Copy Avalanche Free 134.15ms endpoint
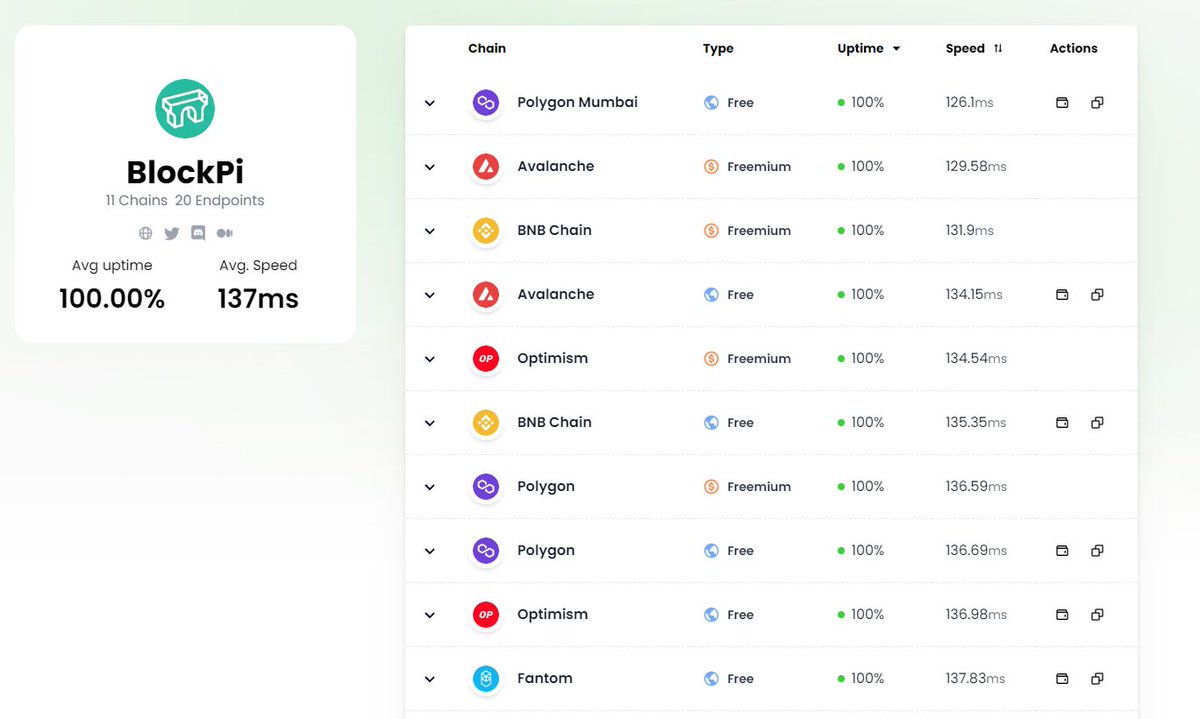The image size is (1200, 719). tap(1097, 294)
